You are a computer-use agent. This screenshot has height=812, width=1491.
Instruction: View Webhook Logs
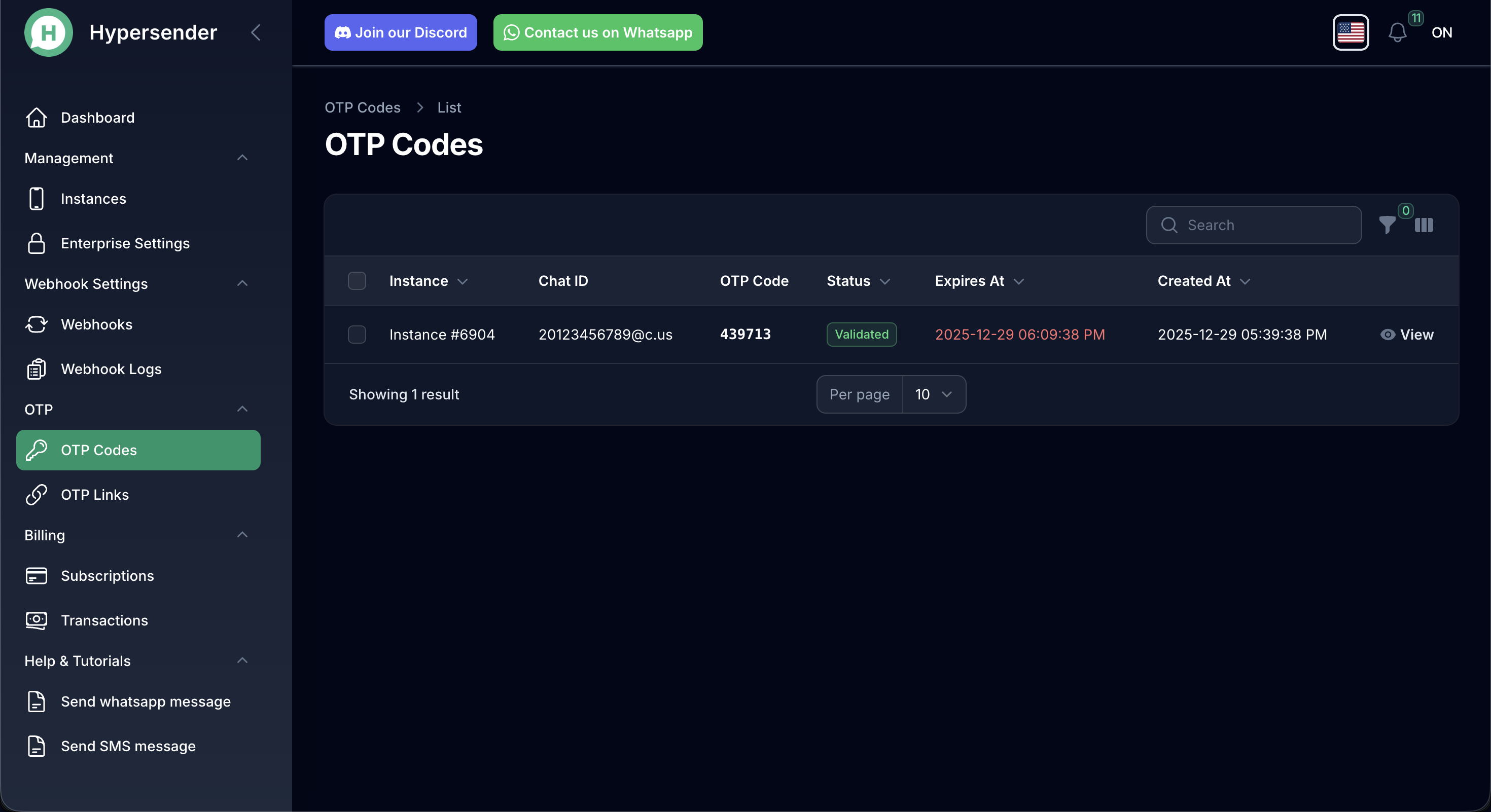coord(111,369)
